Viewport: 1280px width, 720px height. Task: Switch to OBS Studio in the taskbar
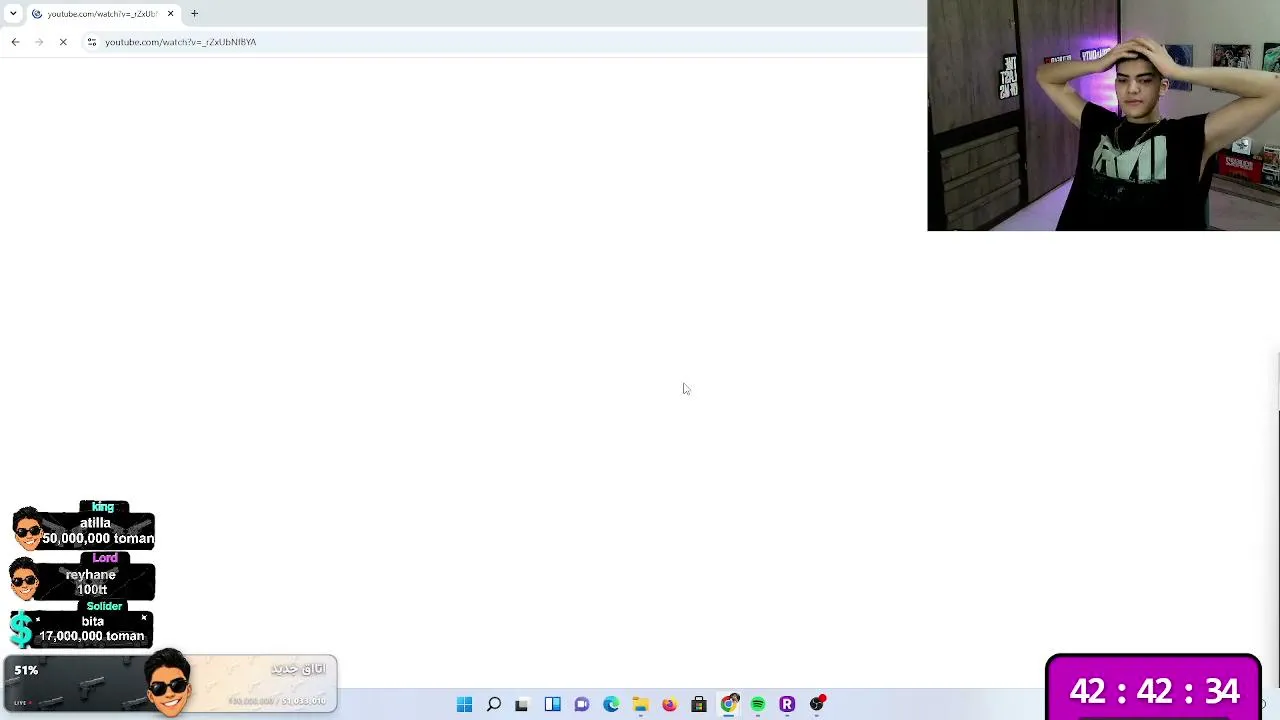click(817, 705)
